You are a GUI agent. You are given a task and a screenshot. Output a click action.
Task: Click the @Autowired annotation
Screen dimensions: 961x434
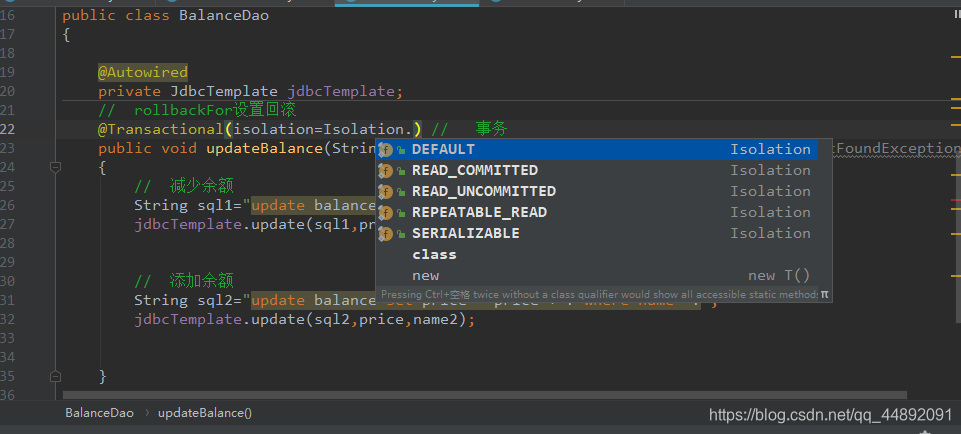[x=143, y=72]
